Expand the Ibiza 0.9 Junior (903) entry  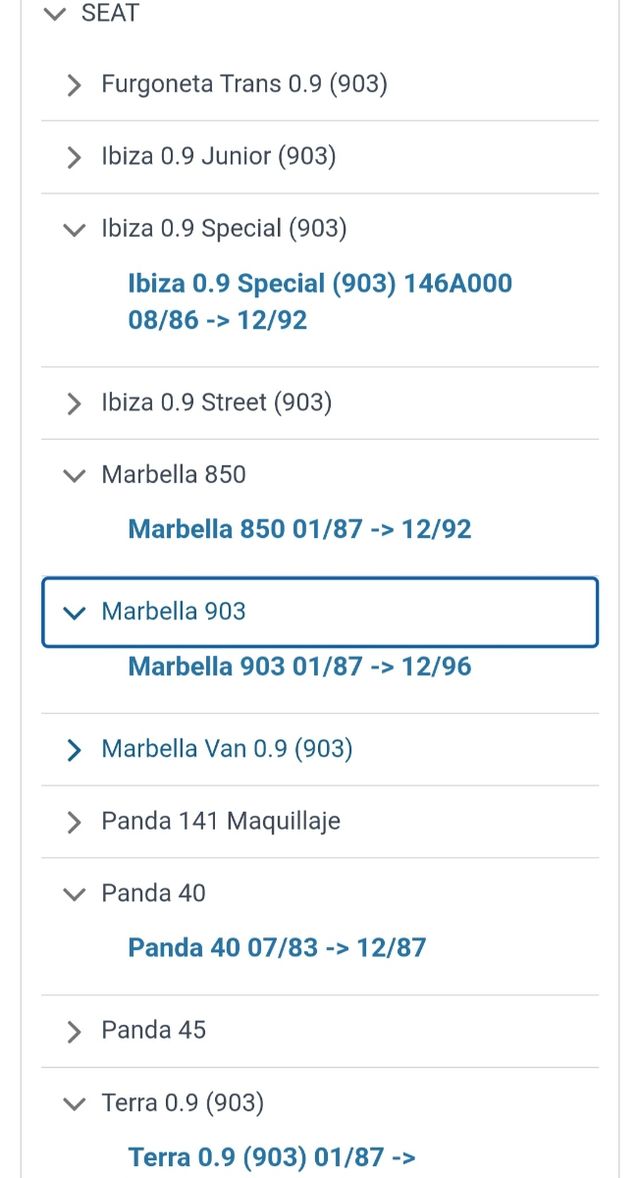73,157
